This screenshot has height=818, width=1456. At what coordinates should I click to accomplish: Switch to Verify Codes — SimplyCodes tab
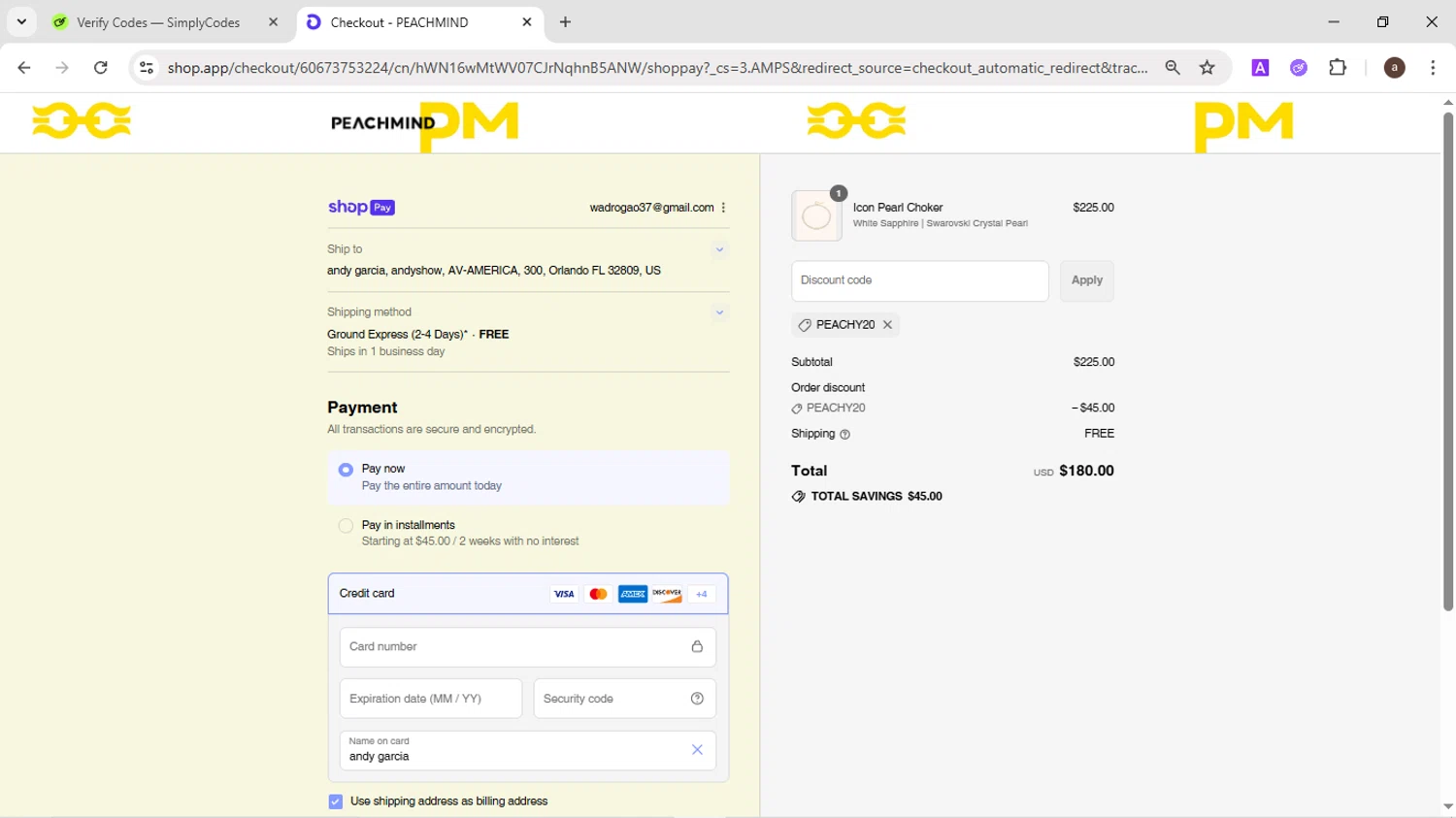158,22
